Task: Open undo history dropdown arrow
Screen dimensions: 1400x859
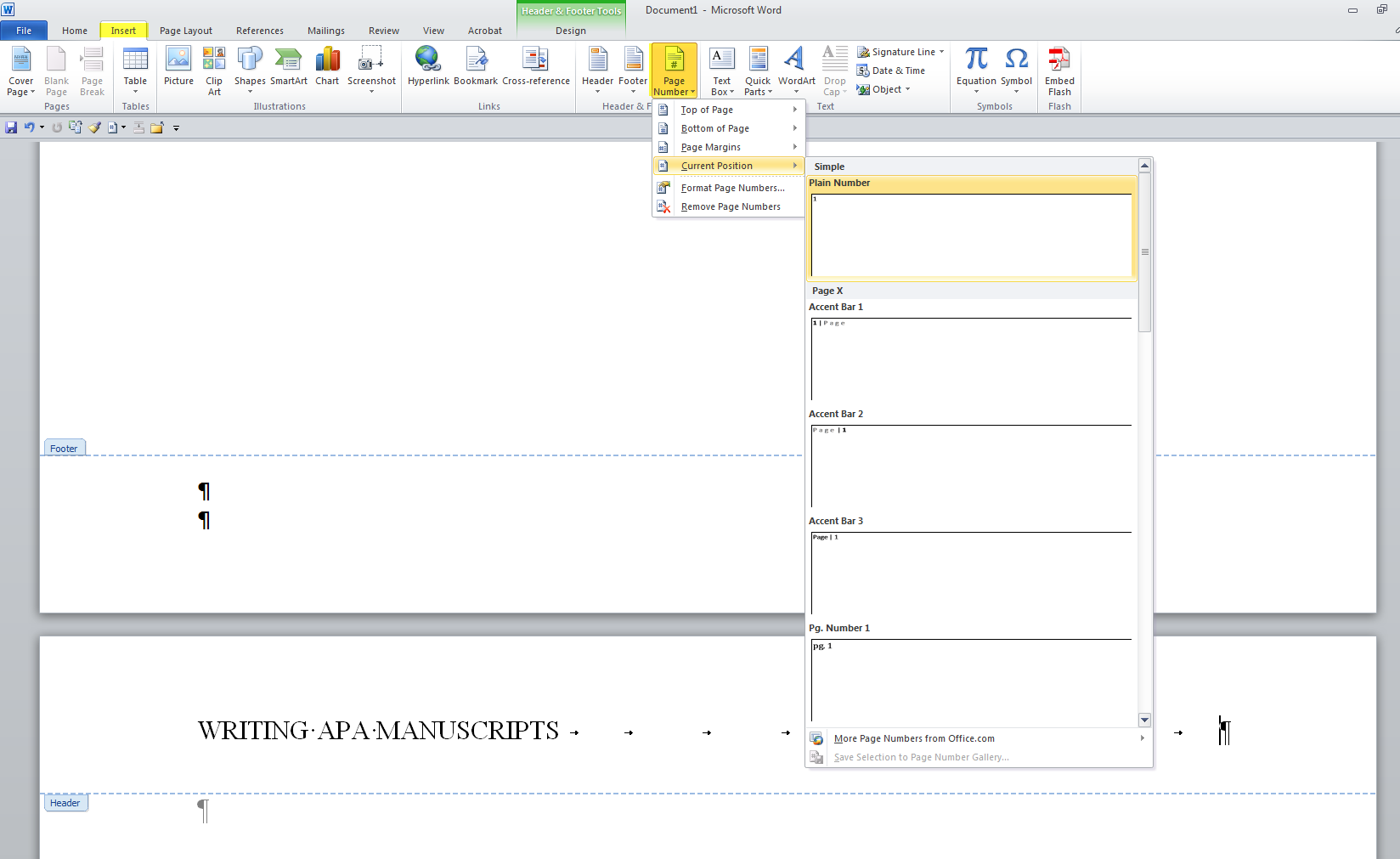Action: click(x=42, y=127)
